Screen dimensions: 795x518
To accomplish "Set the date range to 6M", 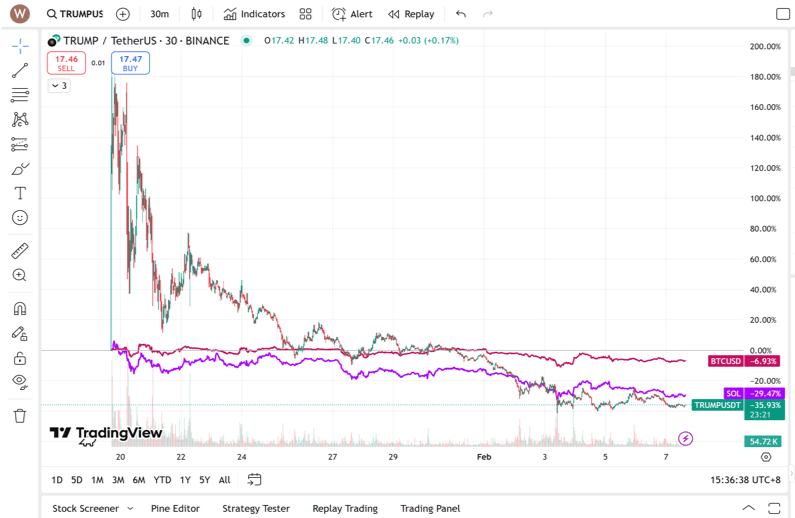I will coord(139,480).
